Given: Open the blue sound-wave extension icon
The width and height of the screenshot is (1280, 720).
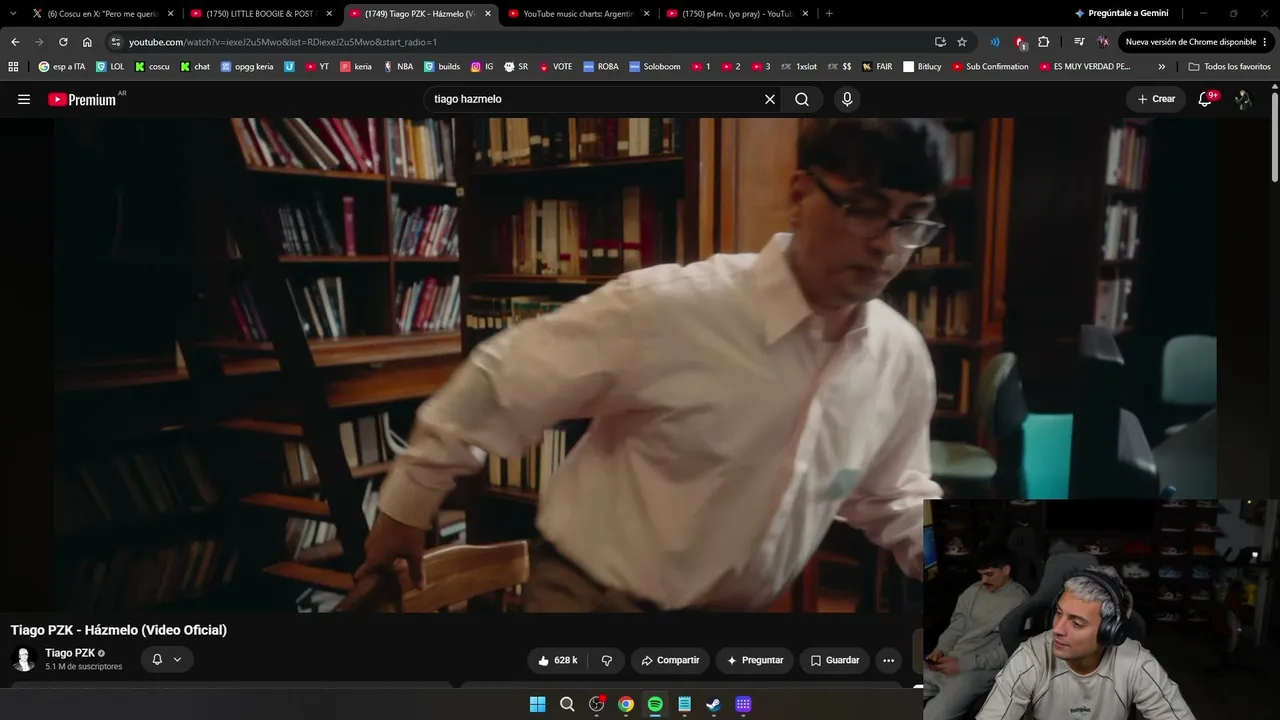Looking at the screenshot, I should tap(995, 42).
